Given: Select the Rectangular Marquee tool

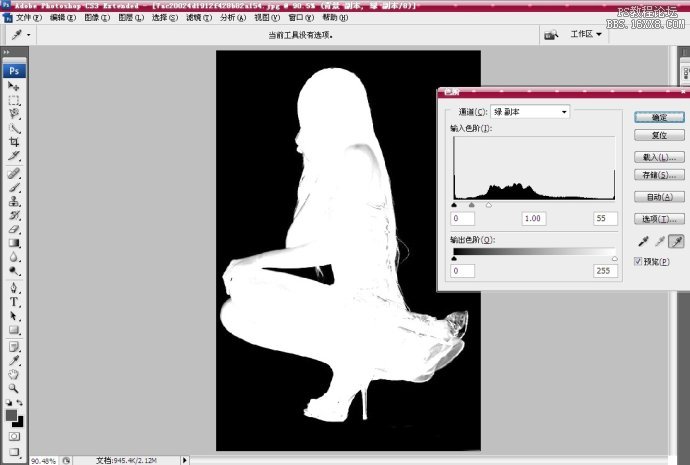Looking at the screenshot, I should [14, 100].
